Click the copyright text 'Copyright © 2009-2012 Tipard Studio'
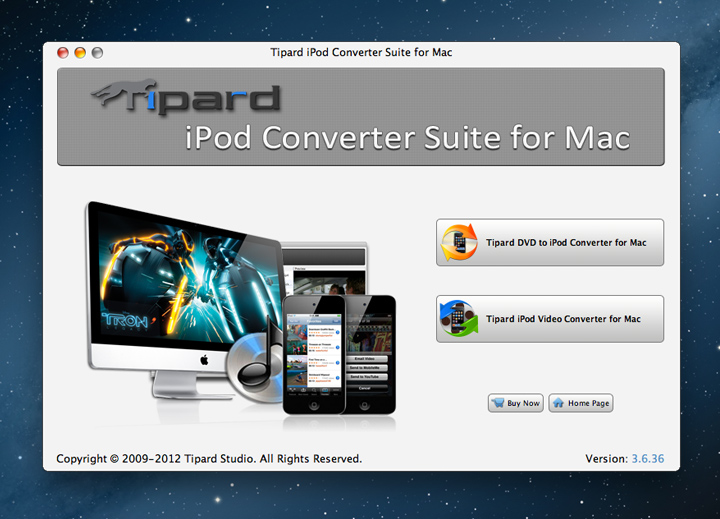 pyautogui.click(x=155, y=458)
